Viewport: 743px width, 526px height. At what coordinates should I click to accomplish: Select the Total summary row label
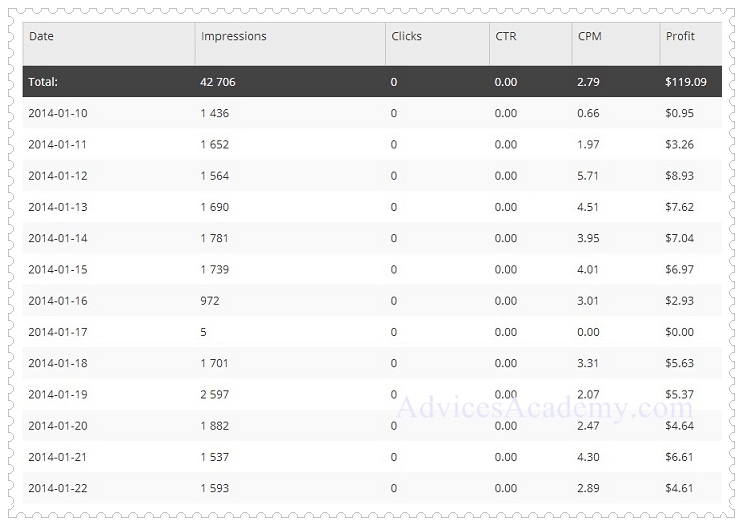coord(43,82)
